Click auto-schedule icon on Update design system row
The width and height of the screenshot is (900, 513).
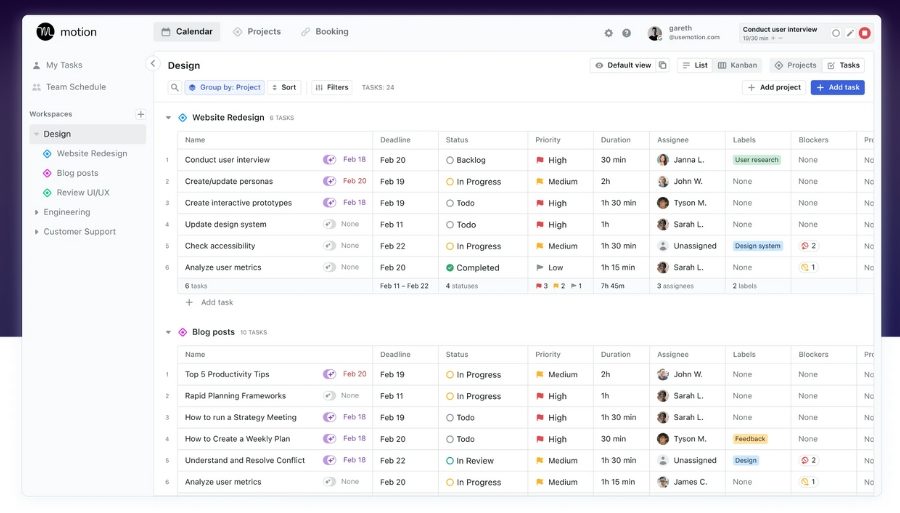click(329, 224)
